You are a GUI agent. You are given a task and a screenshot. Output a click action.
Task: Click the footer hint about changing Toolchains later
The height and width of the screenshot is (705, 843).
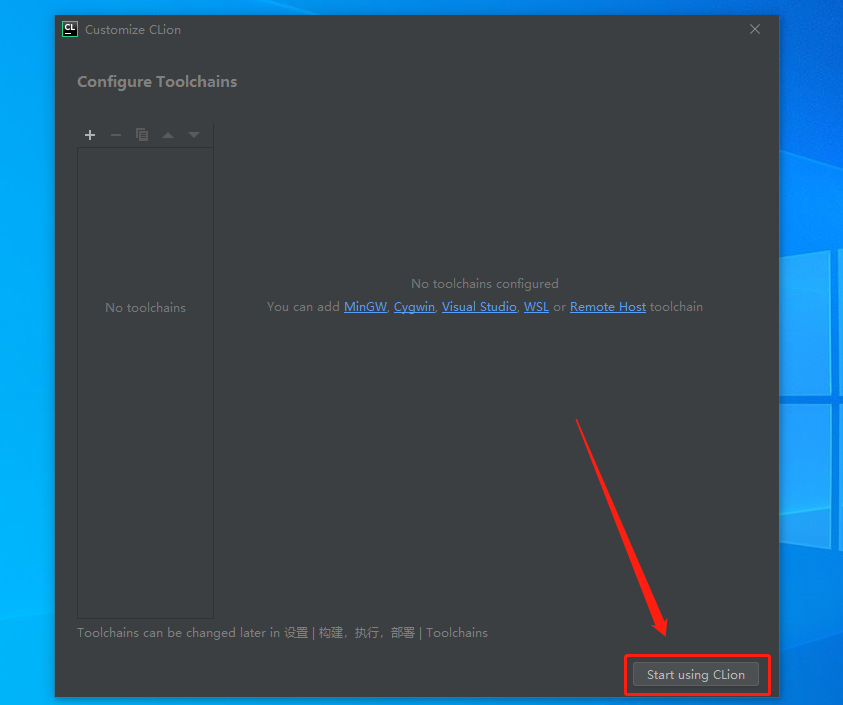tap(282, 632)
